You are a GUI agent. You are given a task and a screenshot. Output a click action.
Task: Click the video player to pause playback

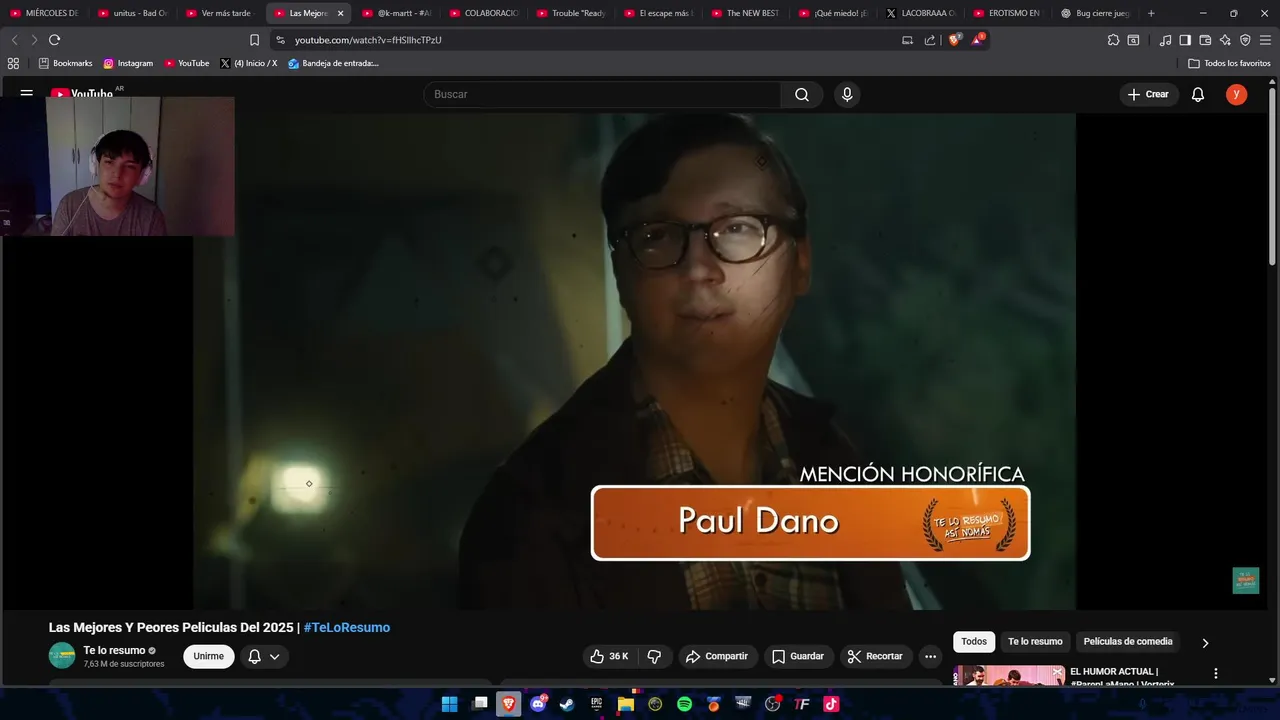click(634, 360)
